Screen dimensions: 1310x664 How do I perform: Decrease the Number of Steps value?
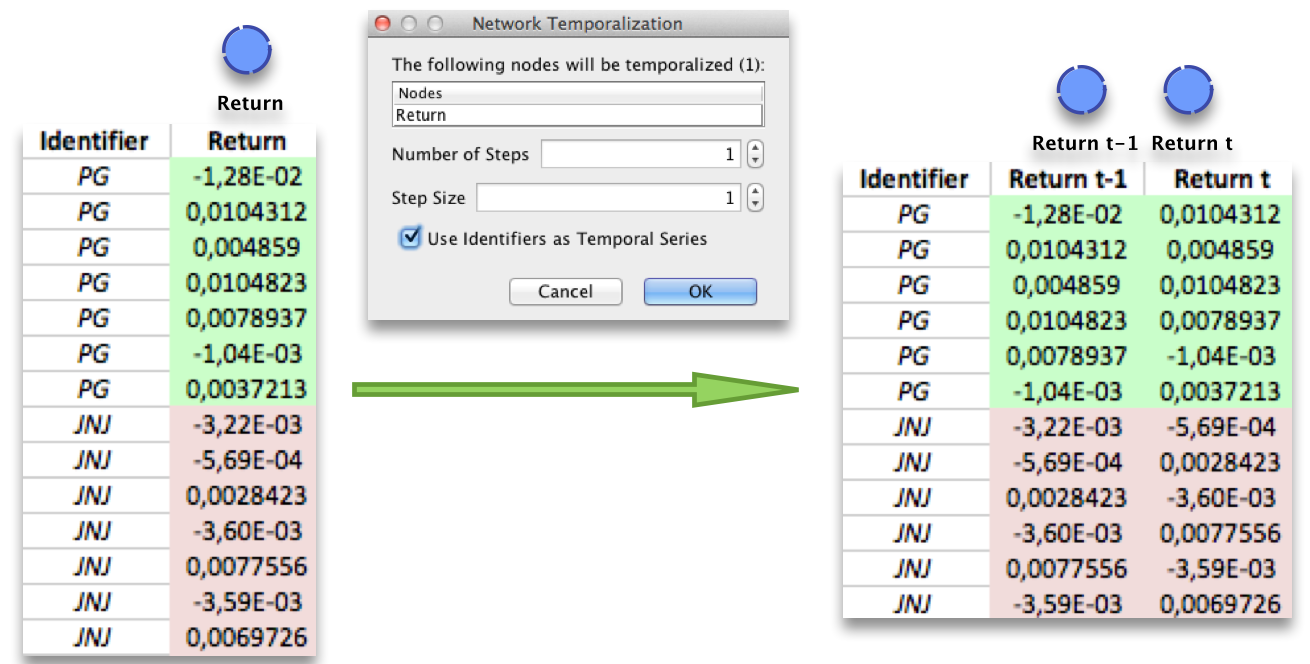(755, 161)
